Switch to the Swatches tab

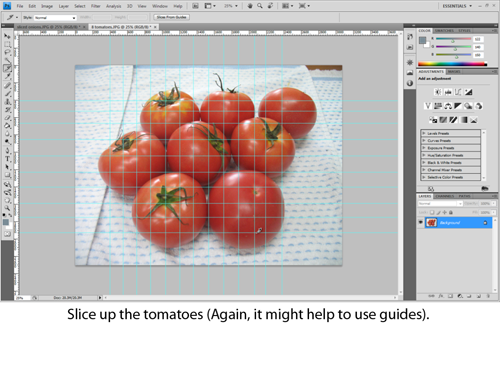click(x=444, y=31)
